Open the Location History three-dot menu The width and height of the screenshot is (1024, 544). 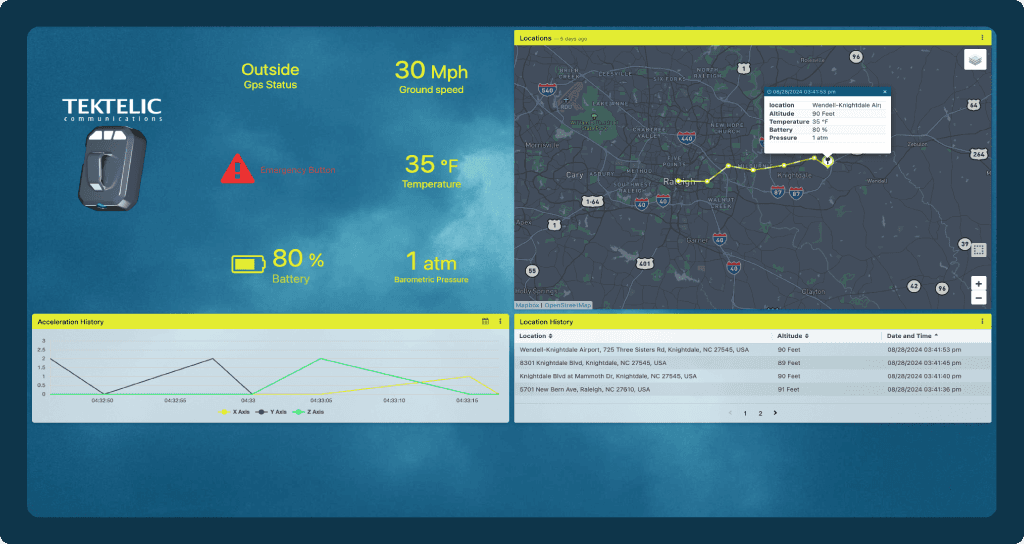pyautogui.click(x=982, y=321)
